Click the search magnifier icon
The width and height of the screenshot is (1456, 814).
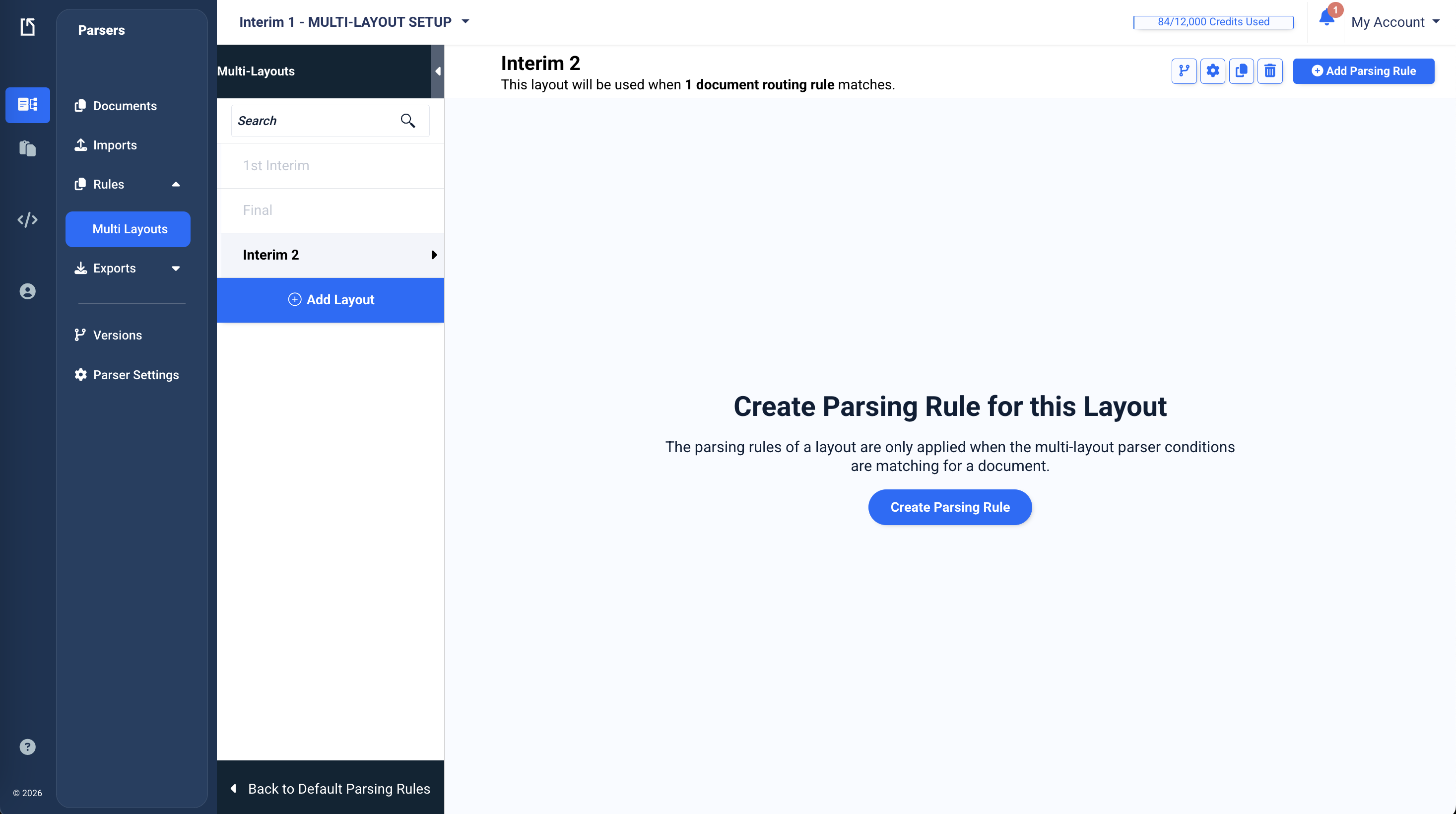[408, 121]
